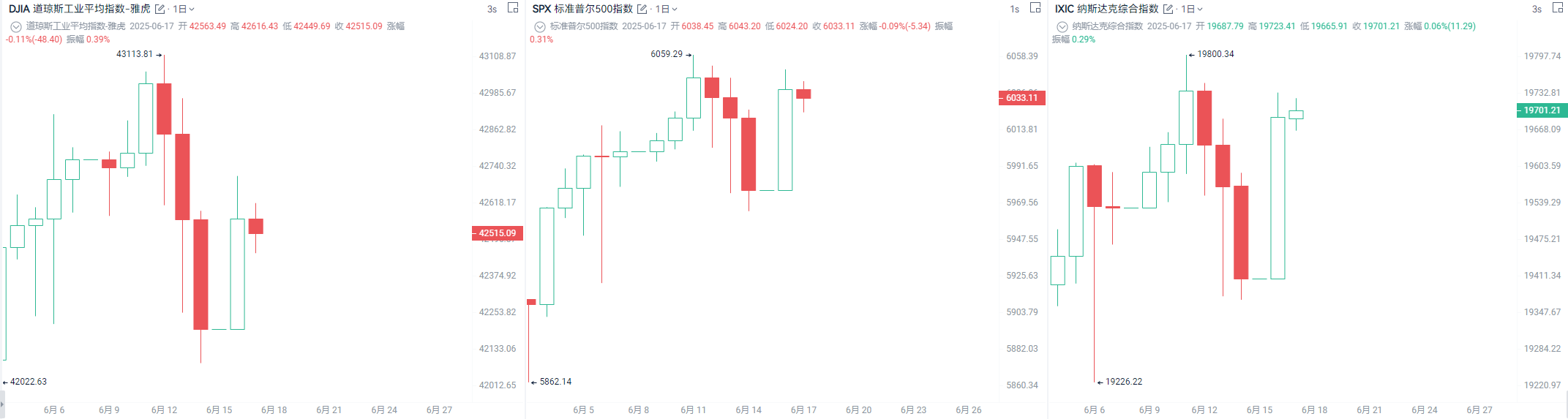Maximize the IXIC chart panel
Image resolution: width=1568 pixels, height=419 pixels.
(1558, 8)
